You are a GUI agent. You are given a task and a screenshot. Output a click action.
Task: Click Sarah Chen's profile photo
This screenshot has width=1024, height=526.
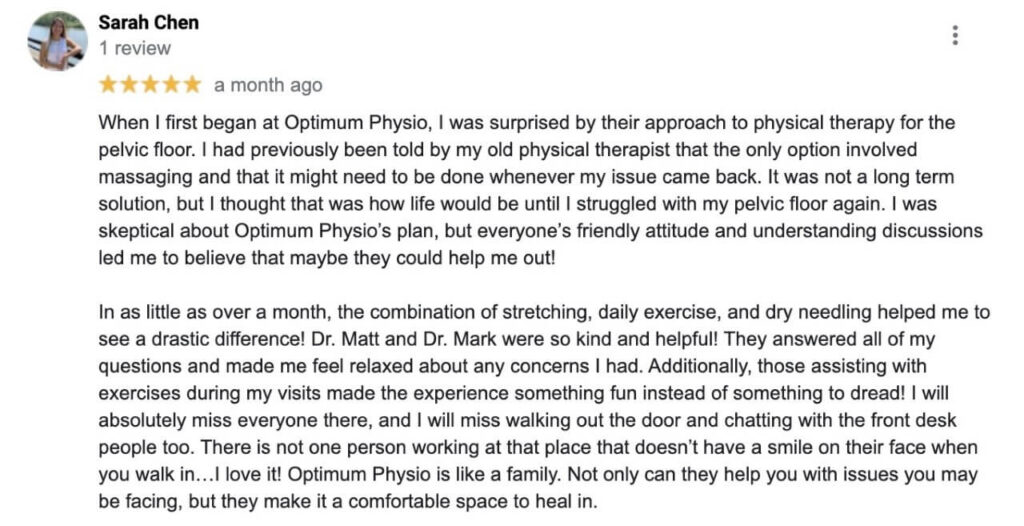coord(57,42)
